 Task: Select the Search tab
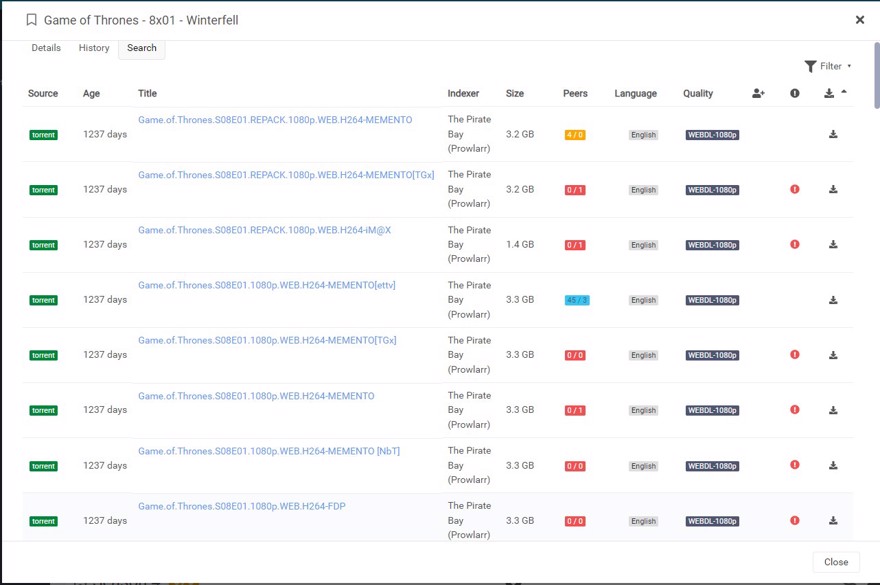click(x=142, y=48)
